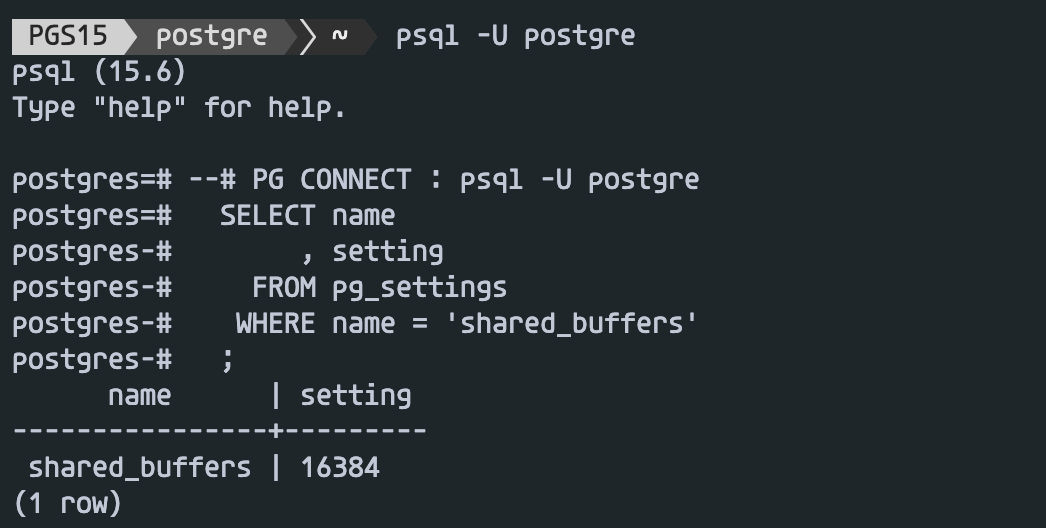
Task: Click the setting column in the query
Action: 387,252
